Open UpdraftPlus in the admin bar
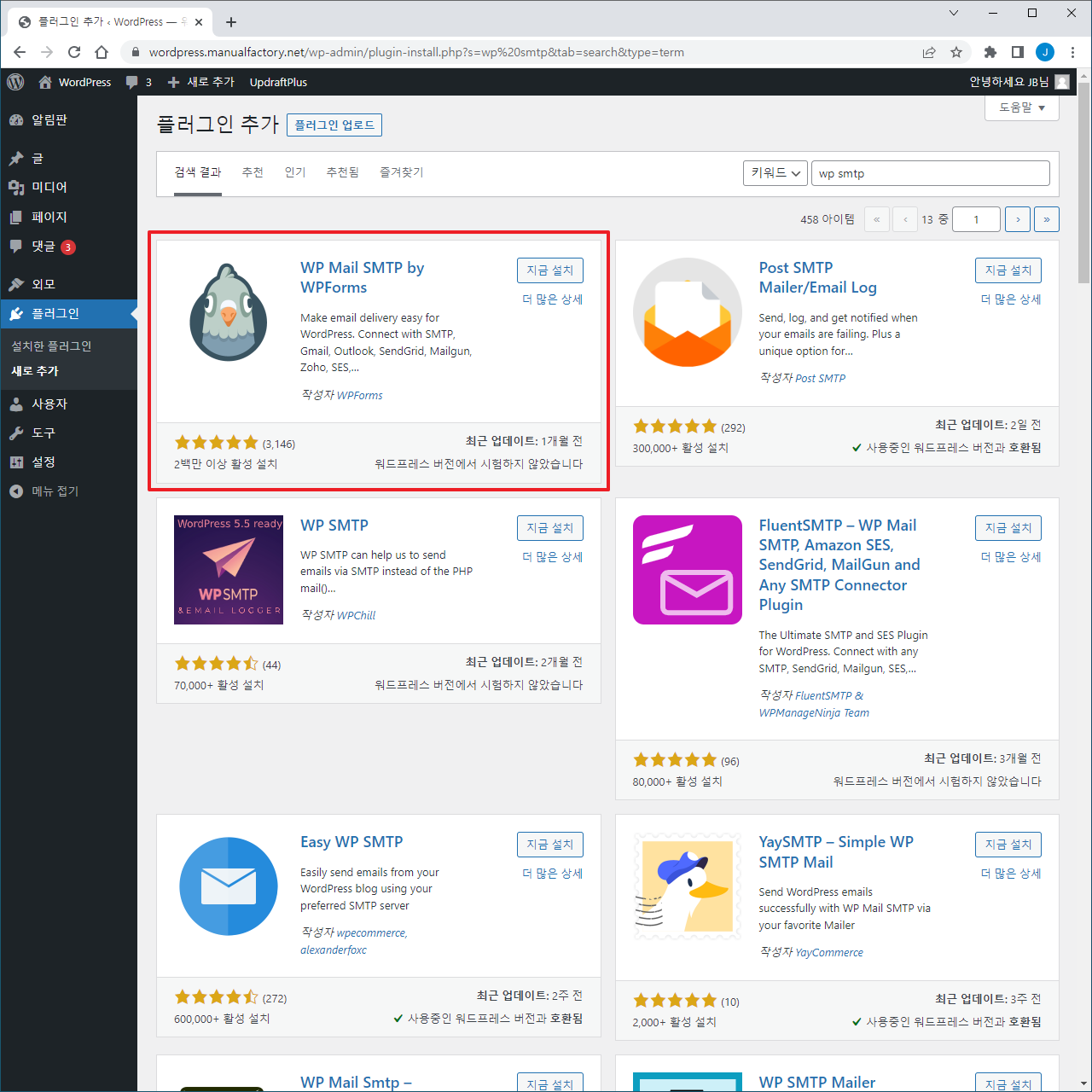1092x1092 pixels. (278, 82)
